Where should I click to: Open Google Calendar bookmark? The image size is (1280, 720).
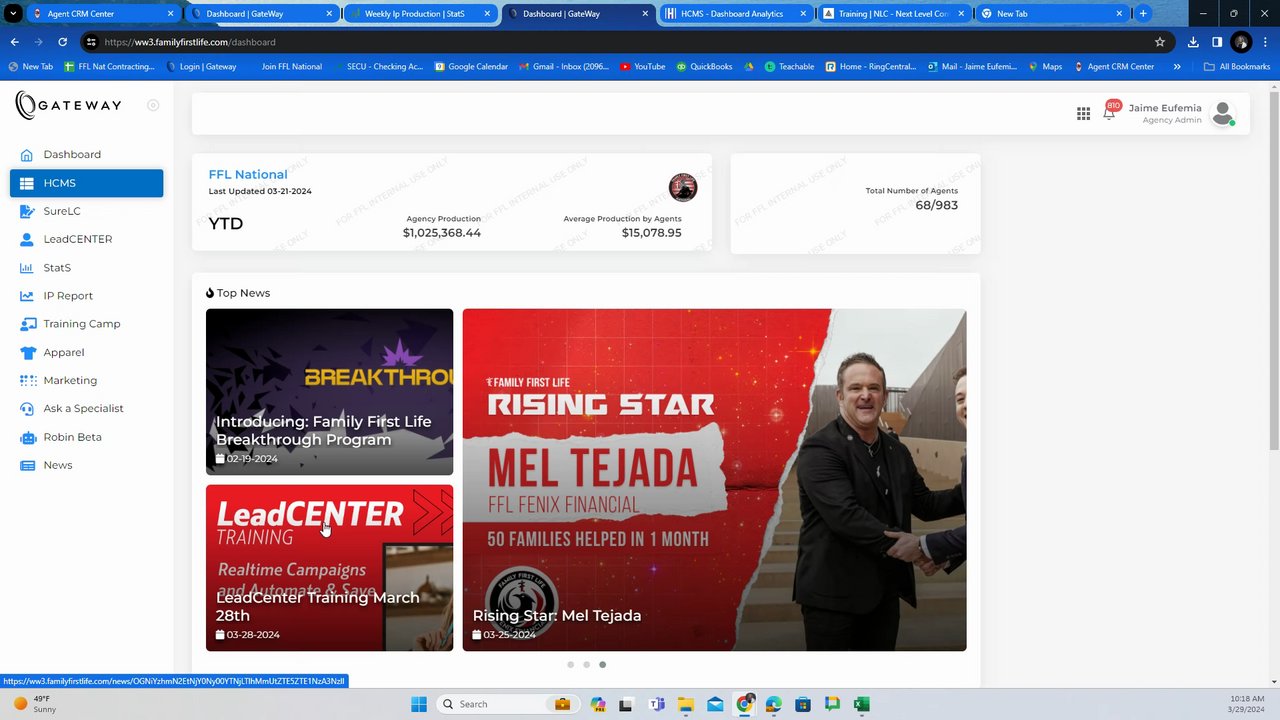pos(471,67)
